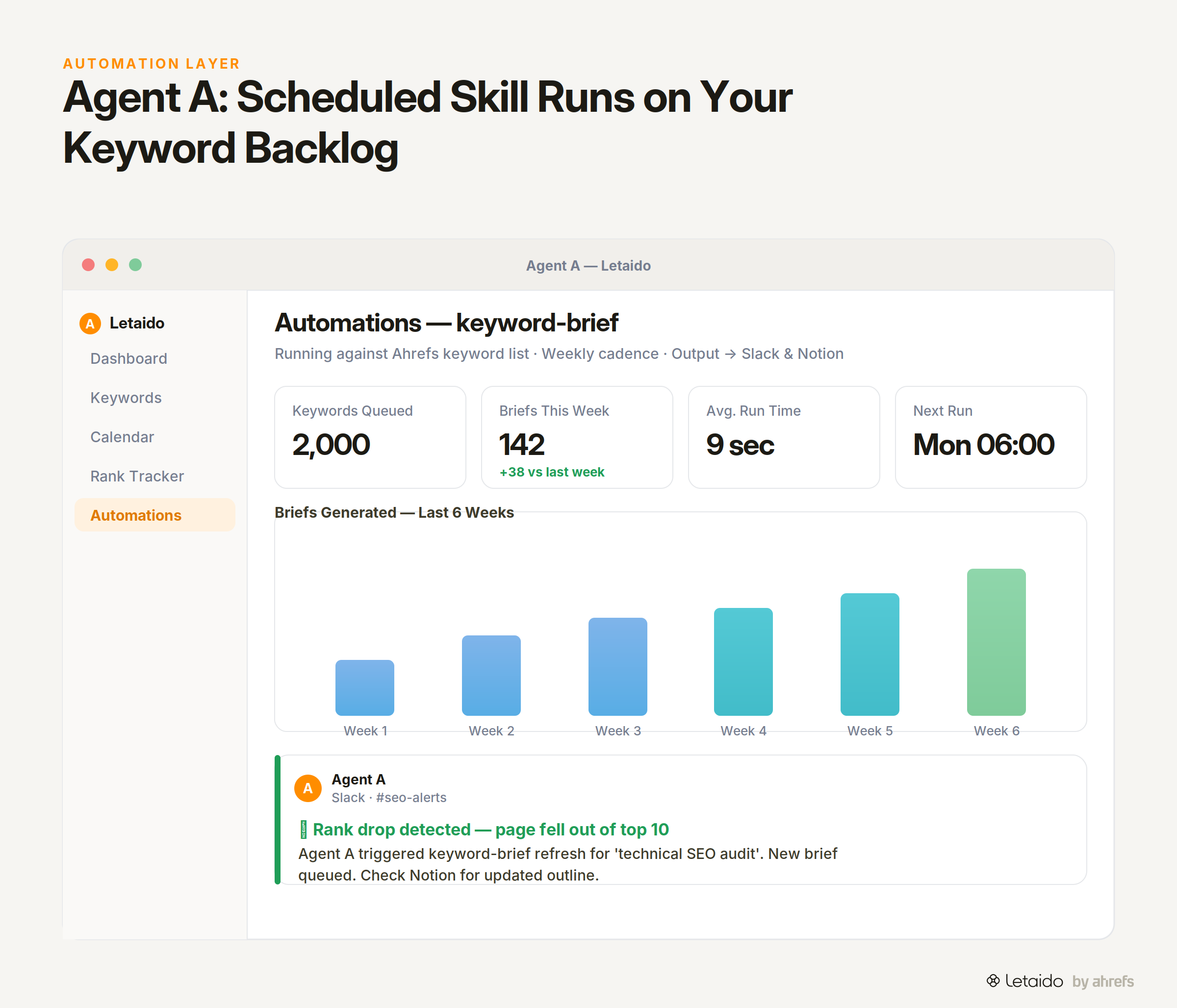Click the Avg. Run Time card
The width and height of the screenshot is (1177, 1008).
[x=784, y=437]
